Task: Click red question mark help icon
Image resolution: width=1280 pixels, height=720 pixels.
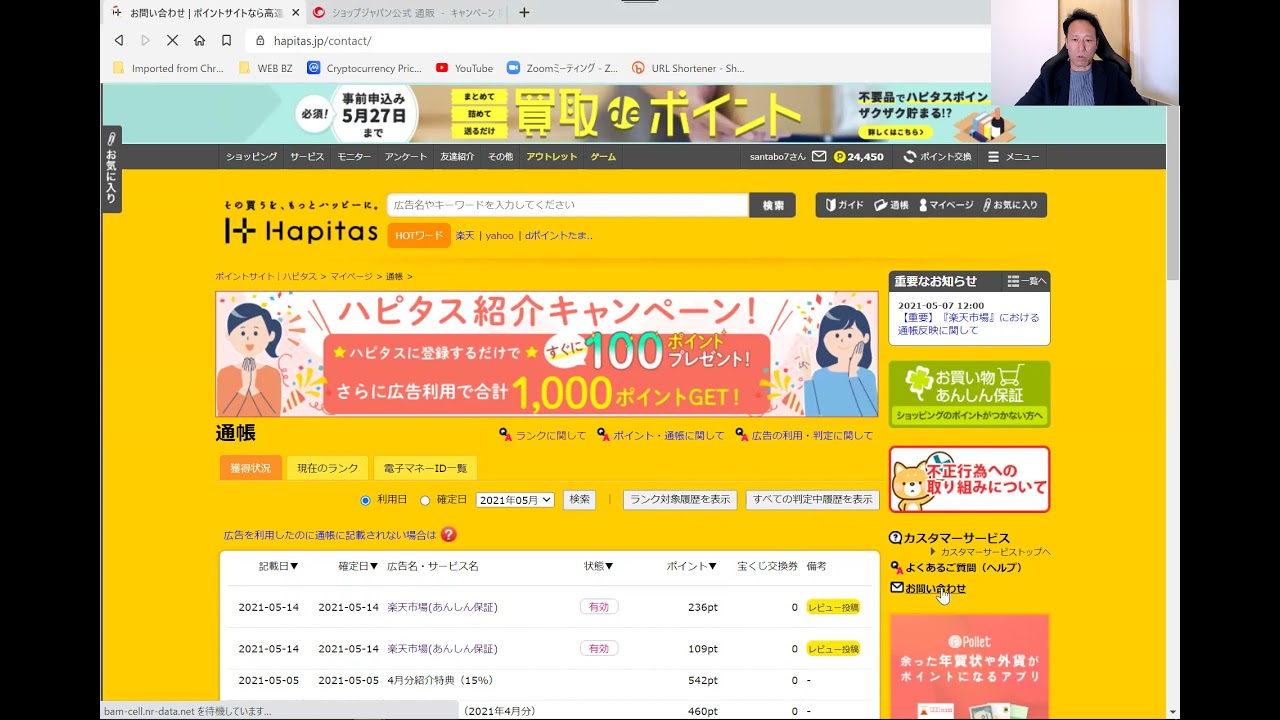Action: pos(448,535)
